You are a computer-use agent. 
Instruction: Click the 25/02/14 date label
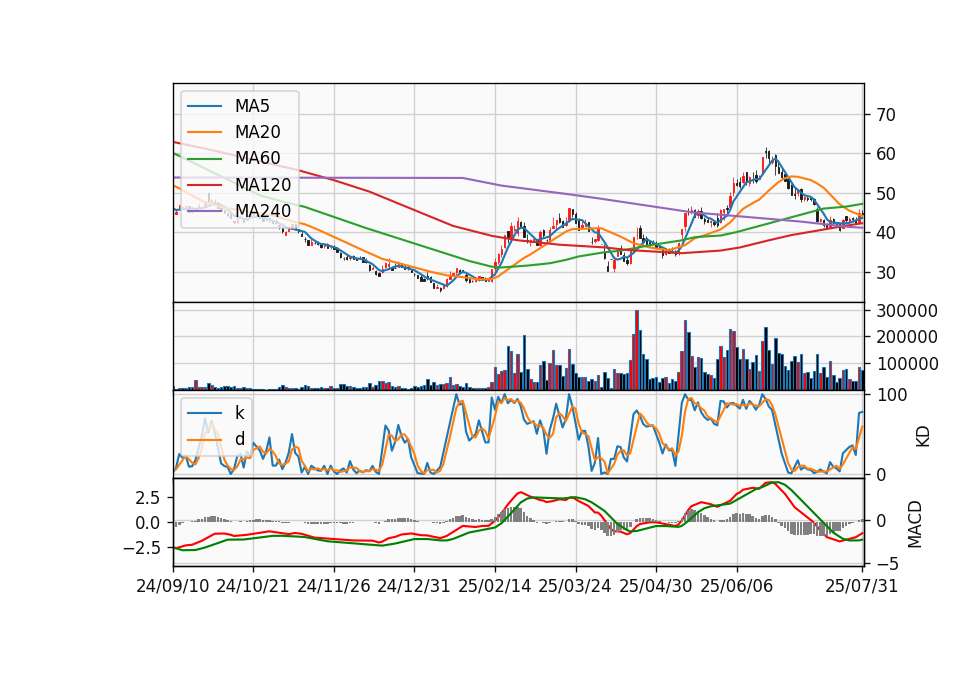point(495,586)
